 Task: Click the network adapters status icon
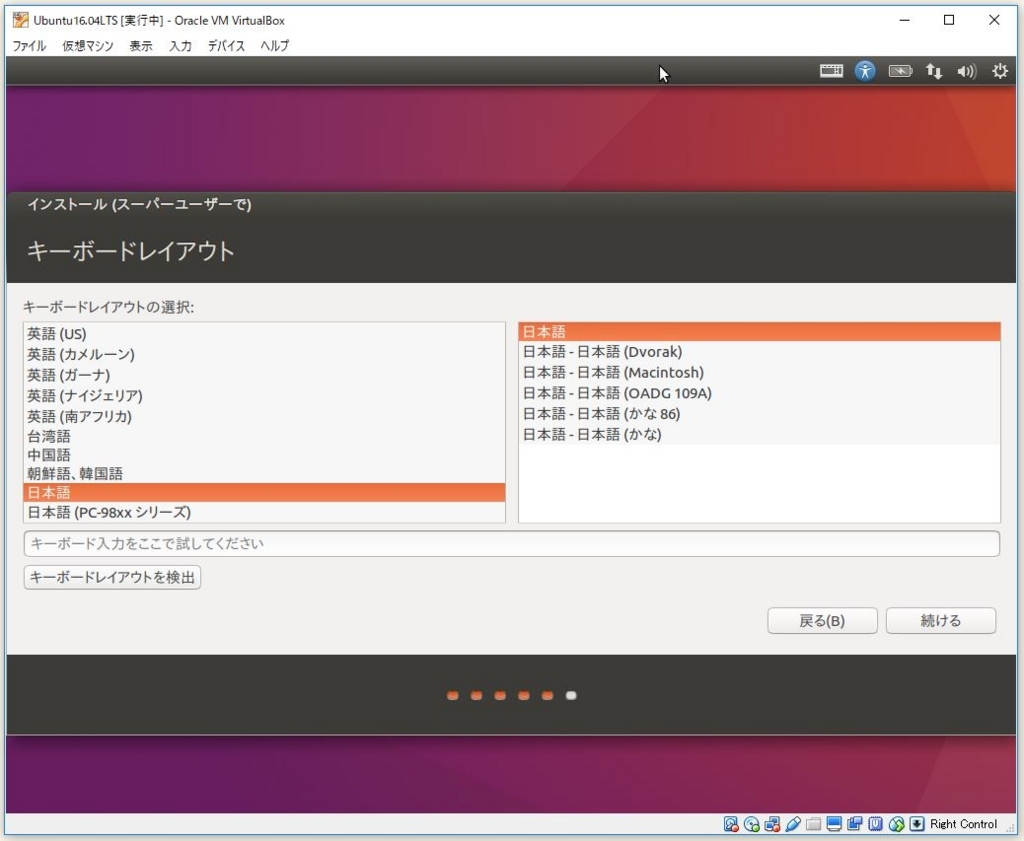tap(772, 824)
